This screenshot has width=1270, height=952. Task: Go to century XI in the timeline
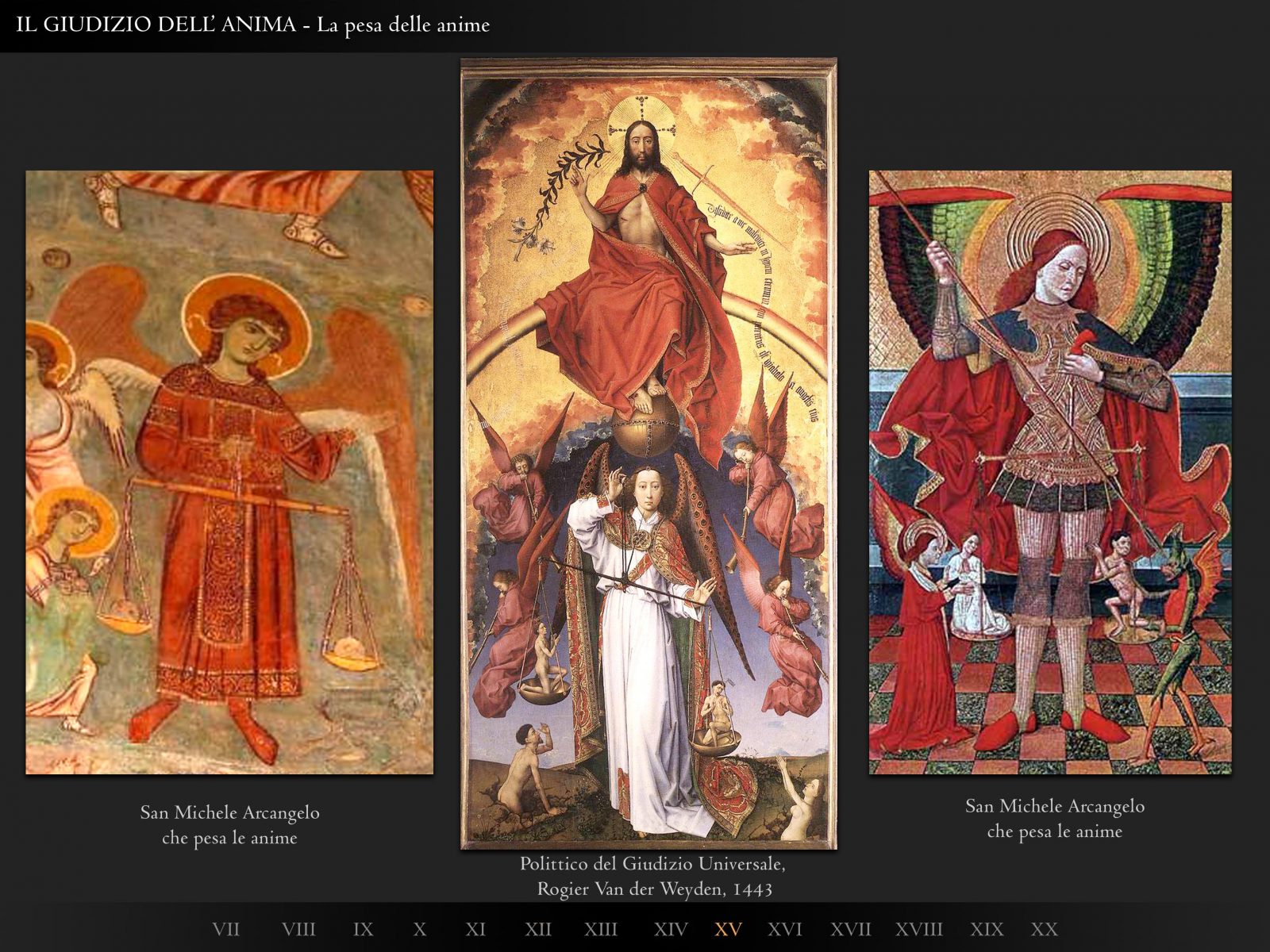475,929
